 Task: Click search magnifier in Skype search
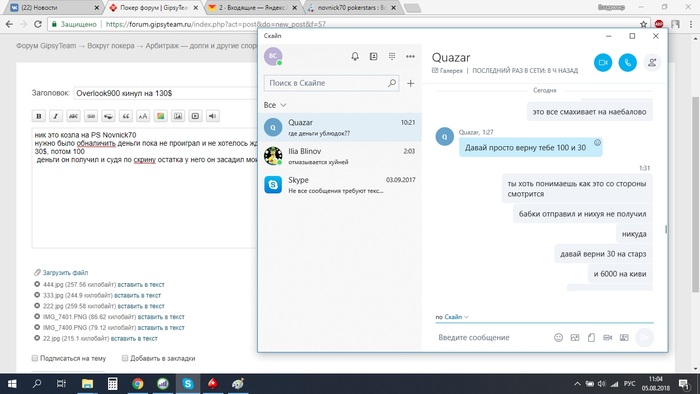pos(392,83)
